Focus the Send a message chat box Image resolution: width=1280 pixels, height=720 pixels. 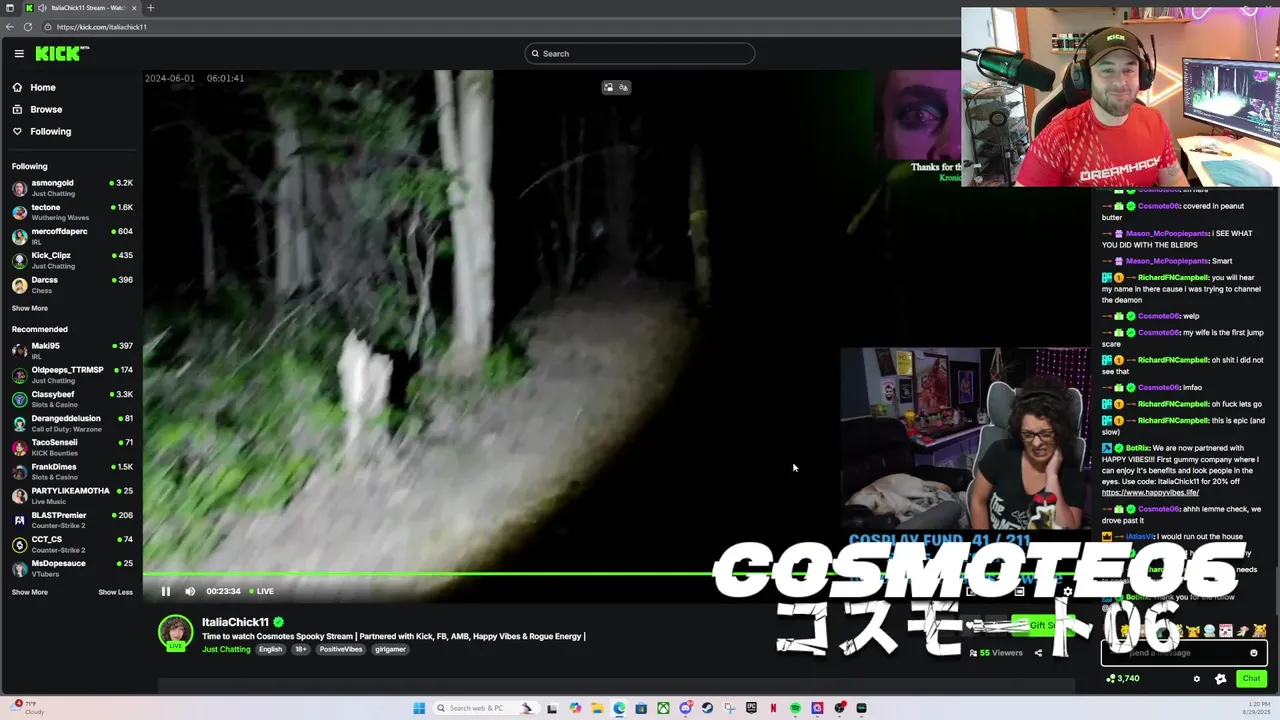1184,653
